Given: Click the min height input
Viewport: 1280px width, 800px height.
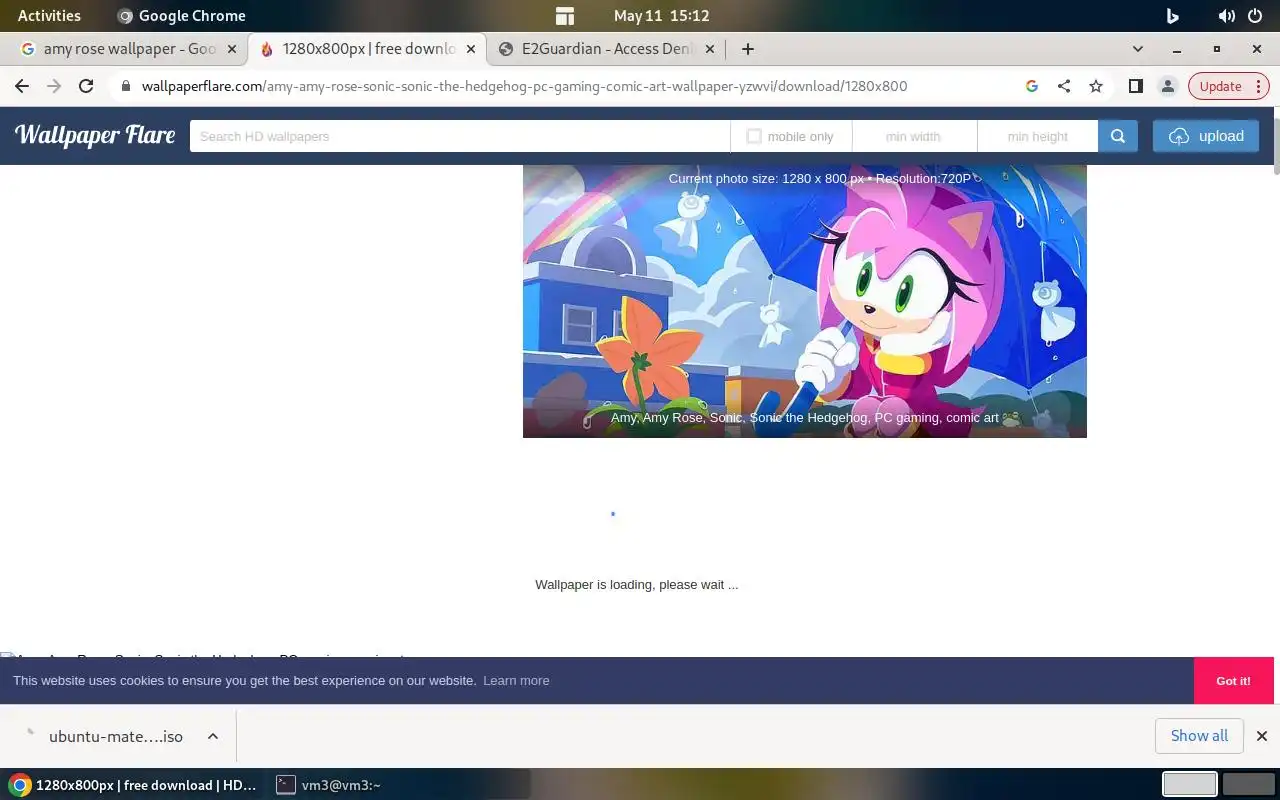Looking at the screenshot, I should click(1037, 136).
